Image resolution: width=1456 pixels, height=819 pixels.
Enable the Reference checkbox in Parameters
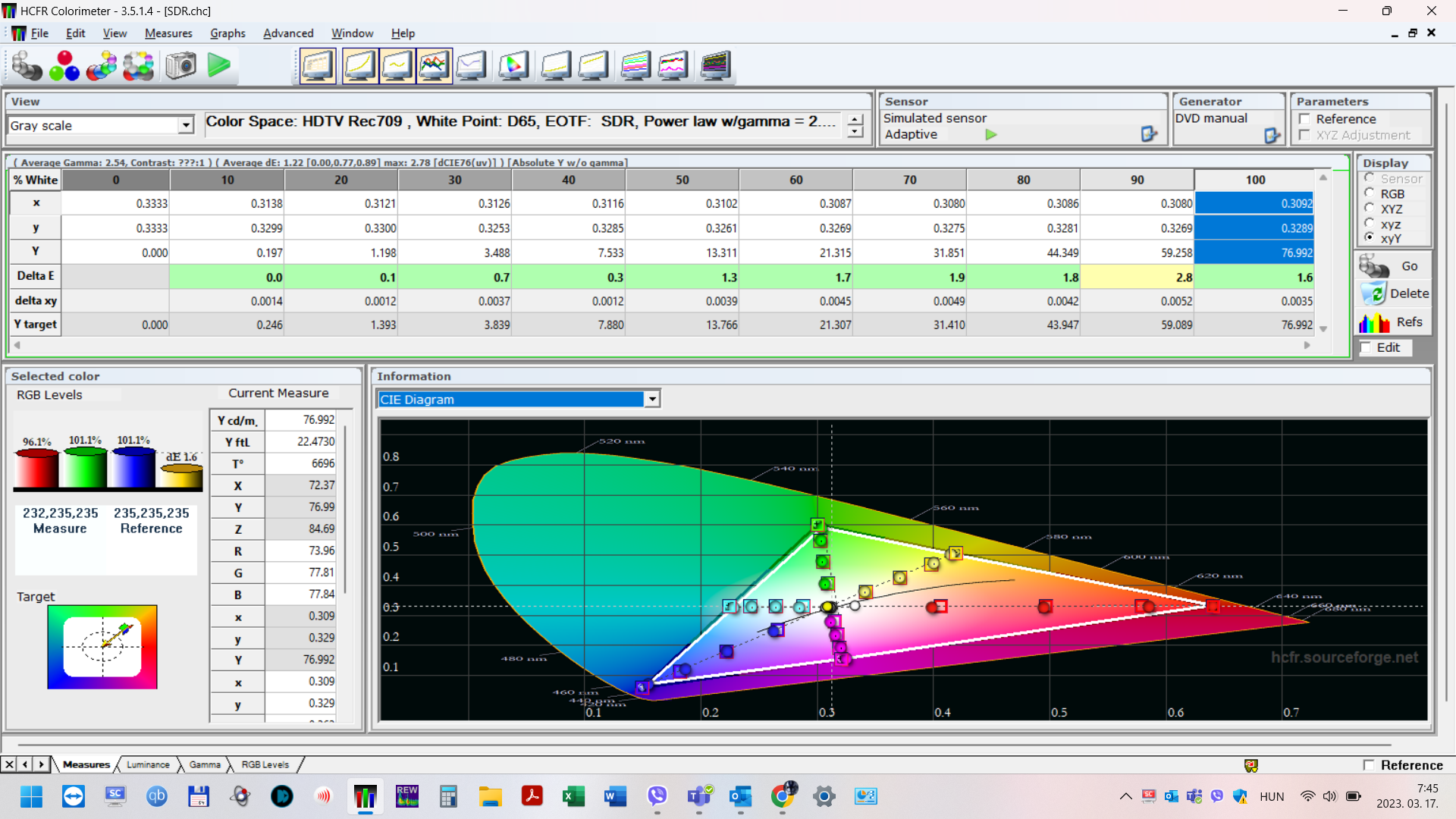(1305, 119)
